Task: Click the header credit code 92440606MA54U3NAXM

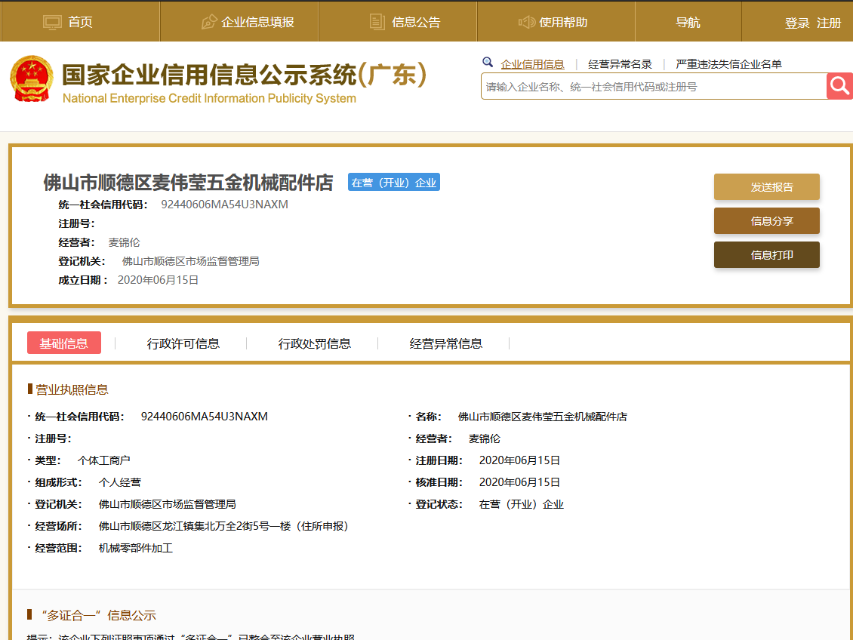Action: (x=225, y=205)
